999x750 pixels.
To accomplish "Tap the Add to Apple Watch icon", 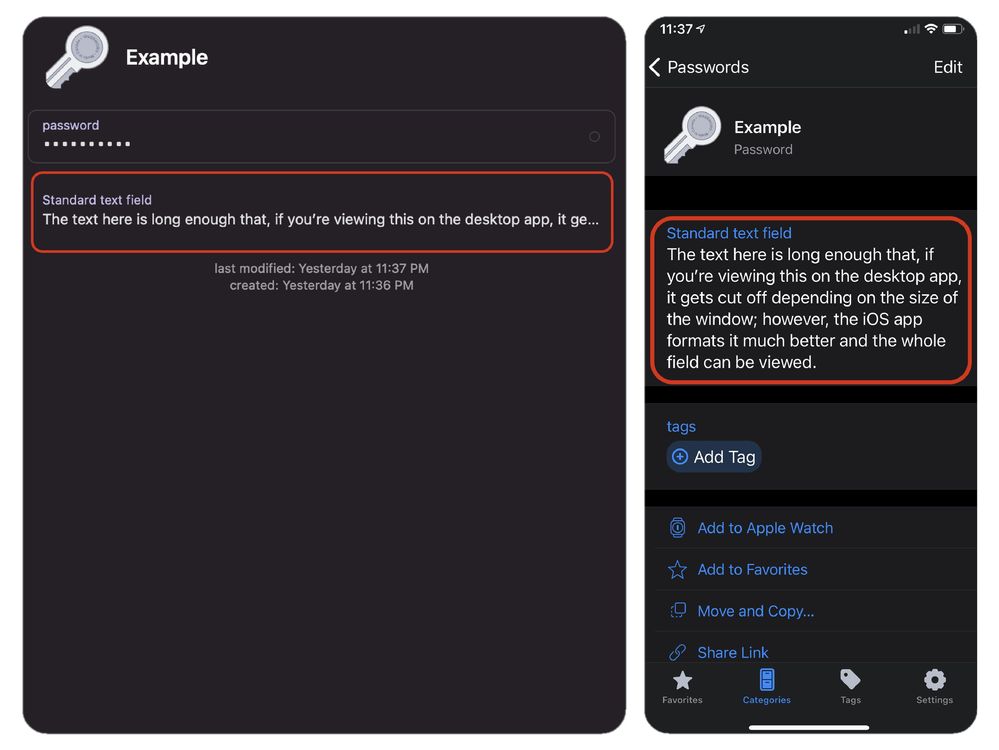I will pos(677,528).
